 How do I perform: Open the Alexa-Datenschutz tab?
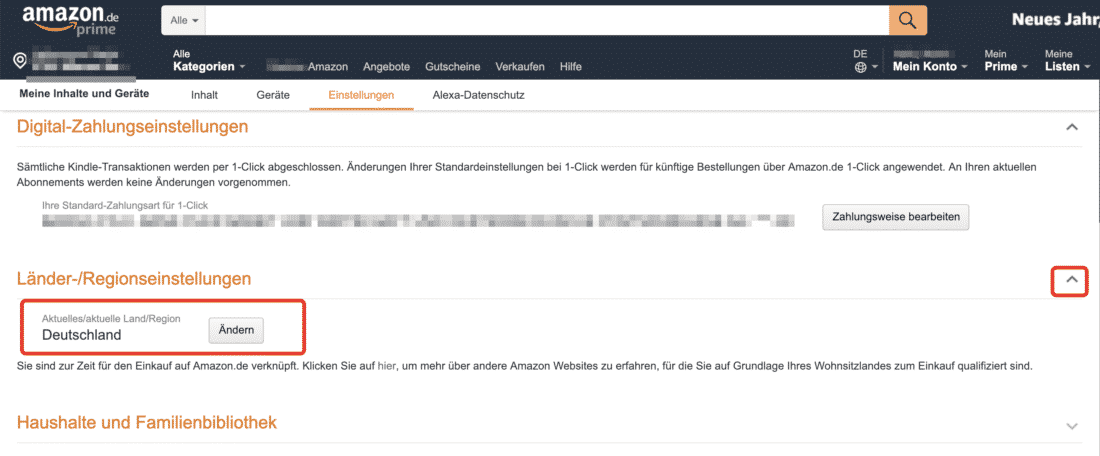click(478, 95)
